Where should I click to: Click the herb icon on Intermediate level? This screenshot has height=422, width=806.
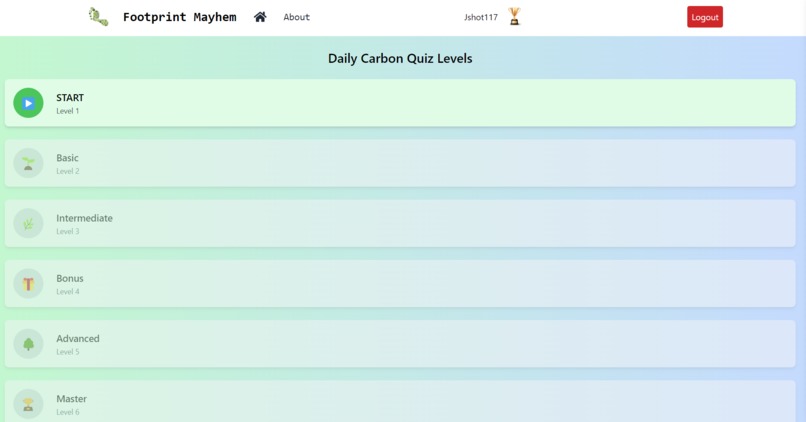pos(28,223)
